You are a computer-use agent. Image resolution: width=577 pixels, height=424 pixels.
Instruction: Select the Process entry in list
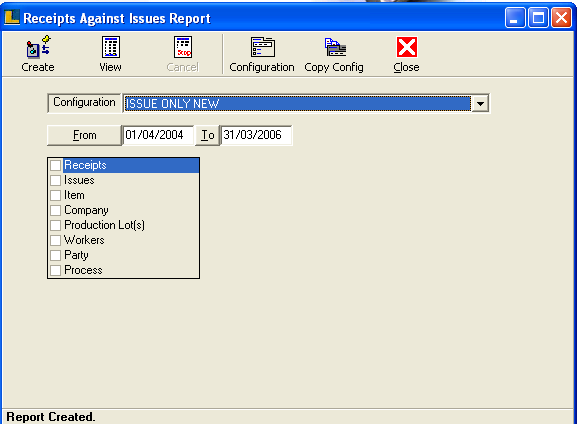coord(83,270)
